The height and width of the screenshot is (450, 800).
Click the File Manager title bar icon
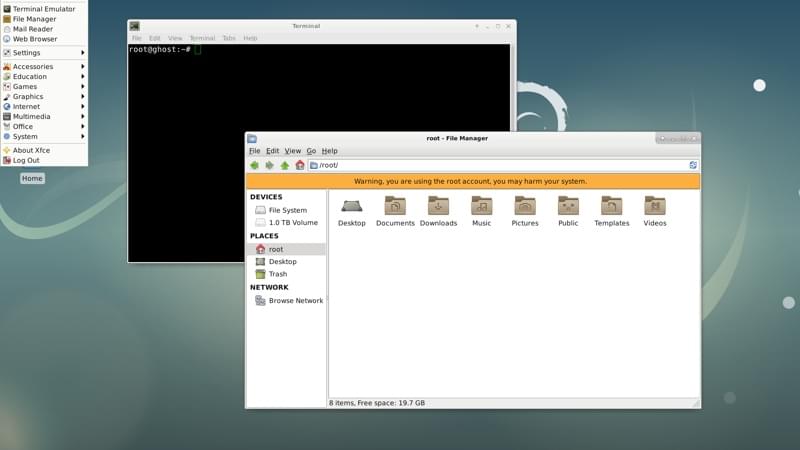252,138
